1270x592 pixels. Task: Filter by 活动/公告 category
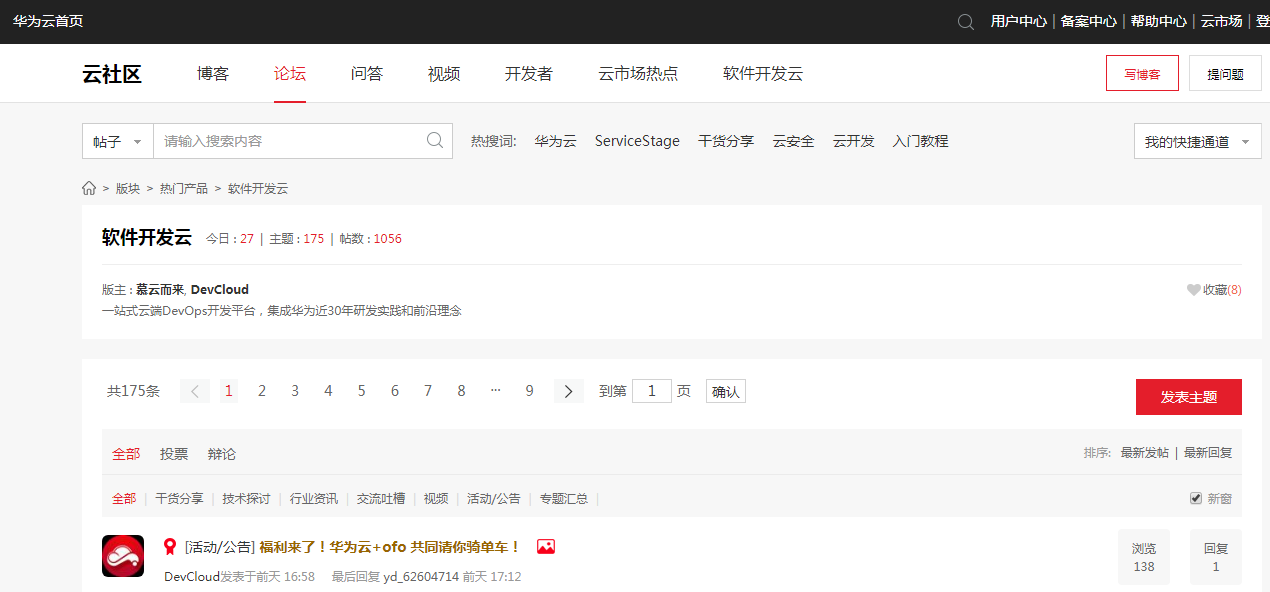coord(494,498)
